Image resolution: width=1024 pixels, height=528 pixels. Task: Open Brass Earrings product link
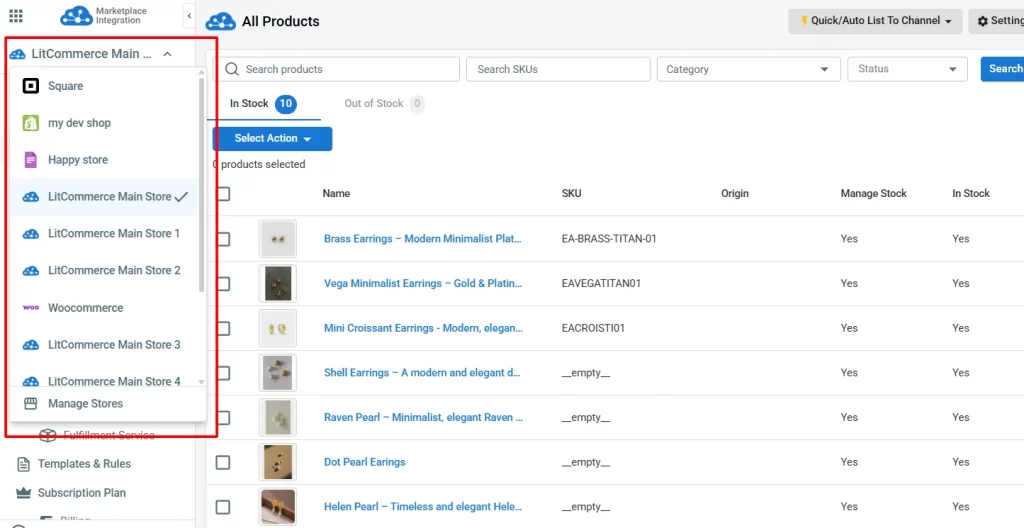[423, 239]
